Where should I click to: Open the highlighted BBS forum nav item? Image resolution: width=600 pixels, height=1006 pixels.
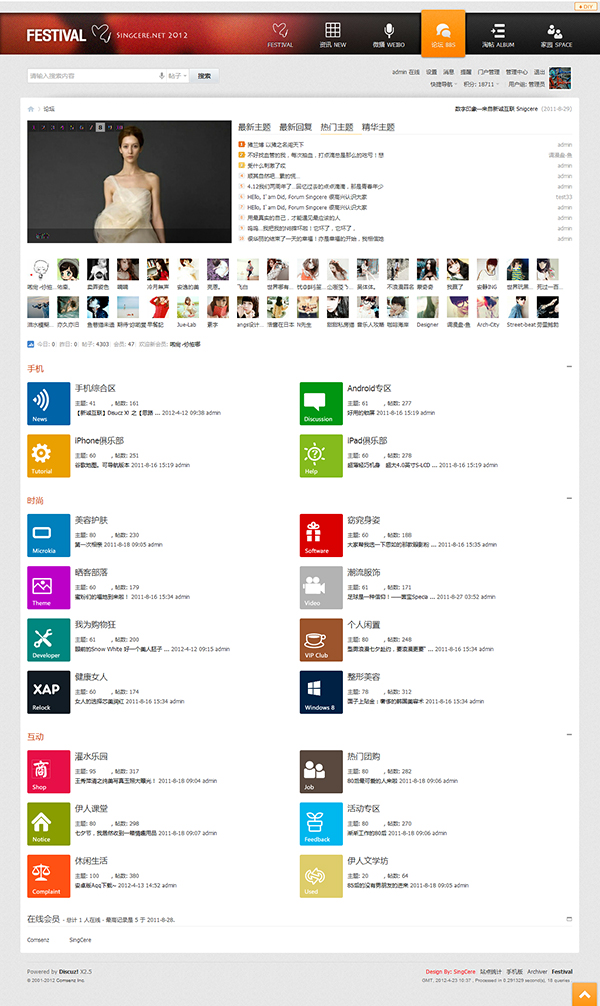coord(443,33)
